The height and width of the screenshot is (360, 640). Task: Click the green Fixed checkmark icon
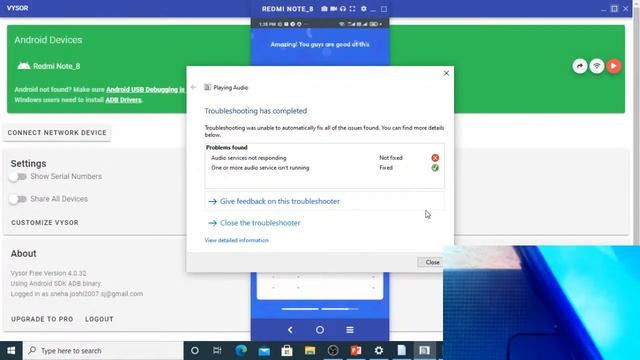point(435,168)
